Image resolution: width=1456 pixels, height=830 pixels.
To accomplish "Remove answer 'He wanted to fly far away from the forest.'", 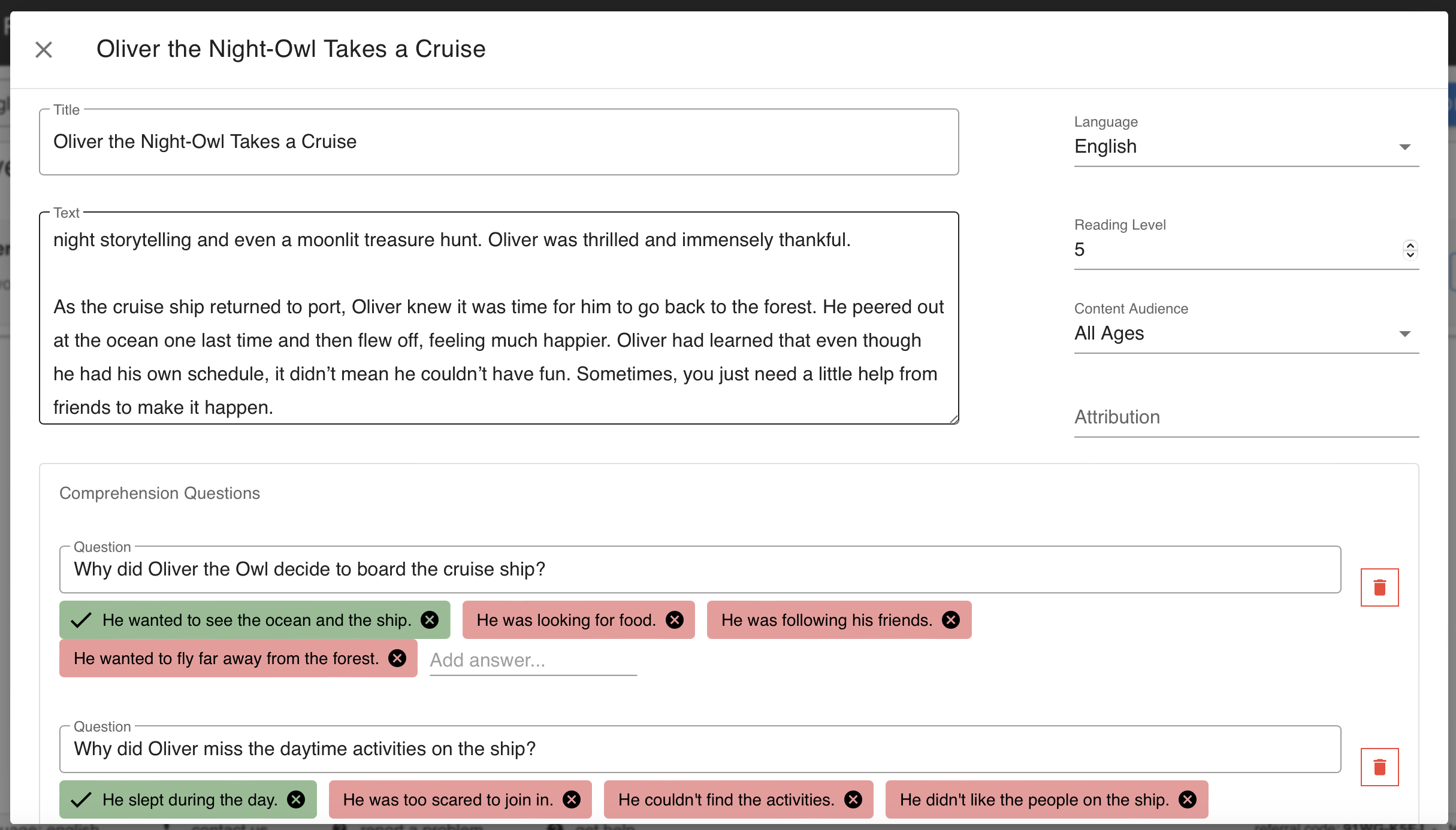I will 397,658.
